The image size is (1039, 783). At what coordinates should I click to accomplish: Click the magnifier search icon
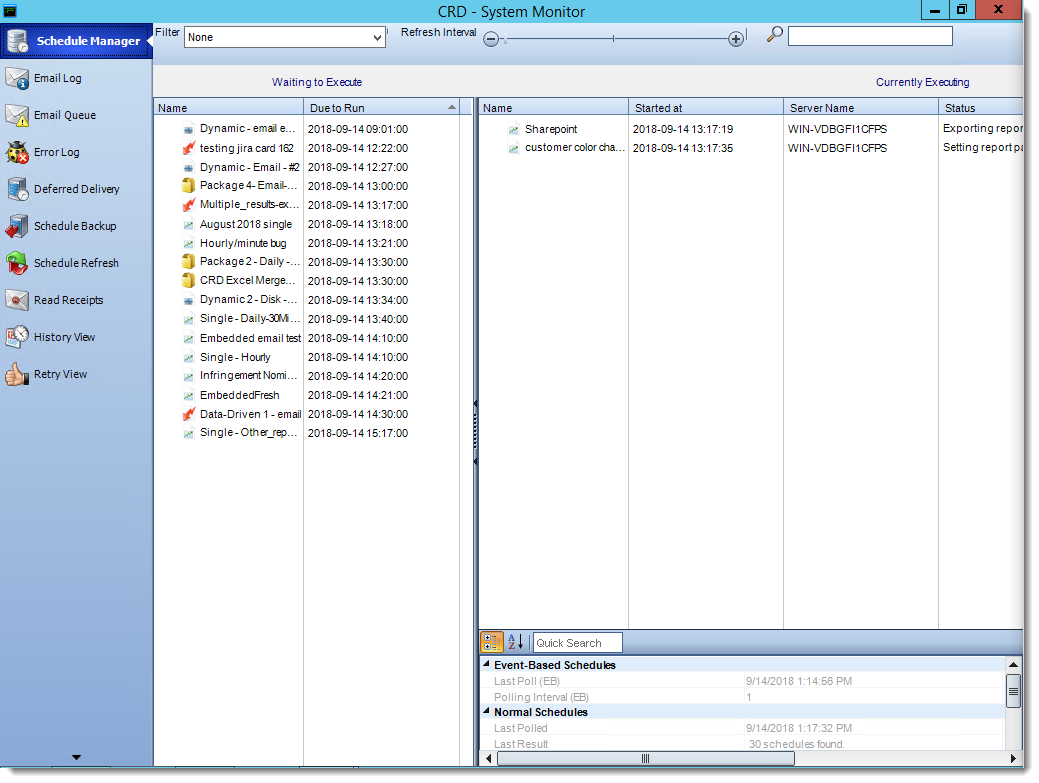click(x=774, y=33)
